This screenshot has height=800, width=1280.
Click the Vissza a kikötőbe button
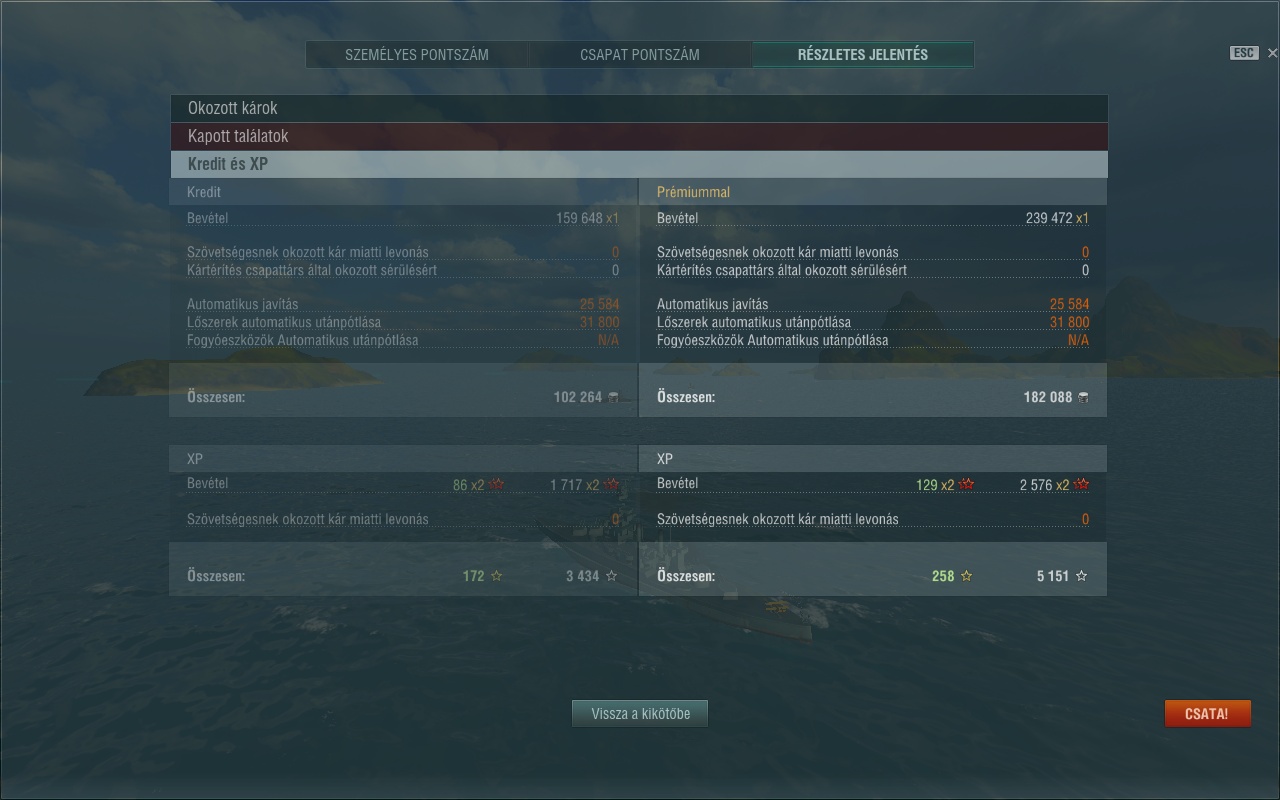(640, 714)
